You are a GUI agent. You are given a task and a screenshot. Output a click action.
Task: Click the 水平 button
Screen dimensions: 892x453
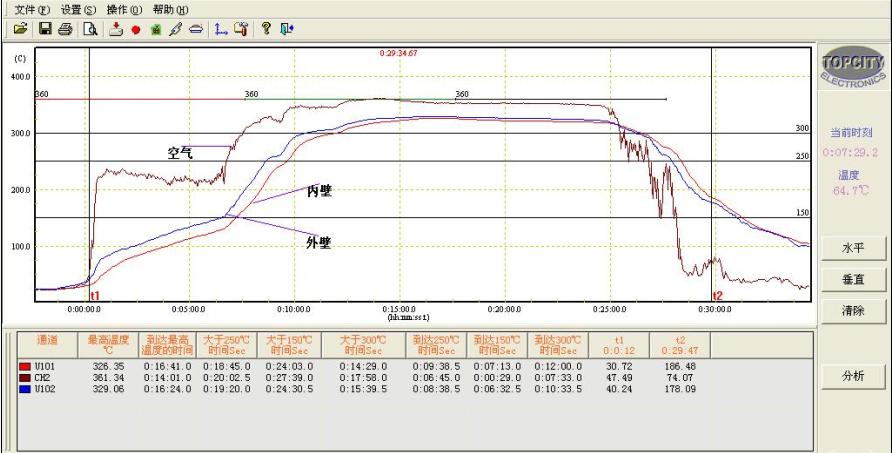coord(853,247)
